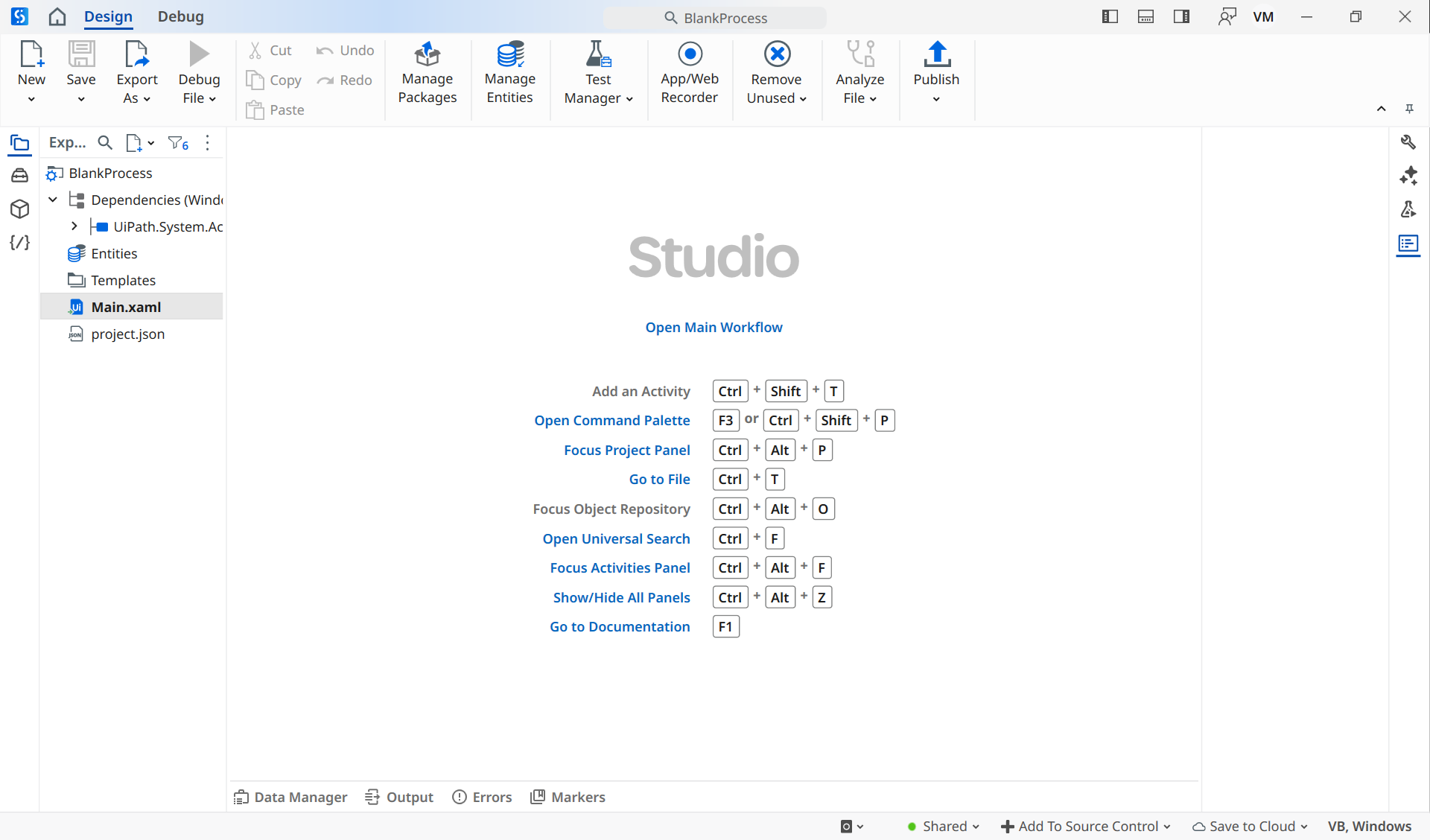Launch the App/Web Recorder
1430x840 pixels.
tap(689, 73)
